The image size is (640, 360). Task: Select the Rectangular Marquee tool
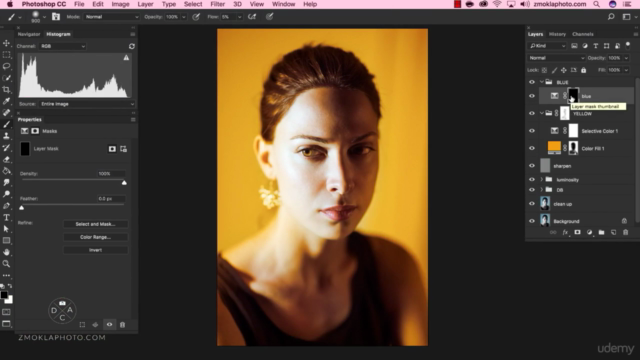point(6,54)
